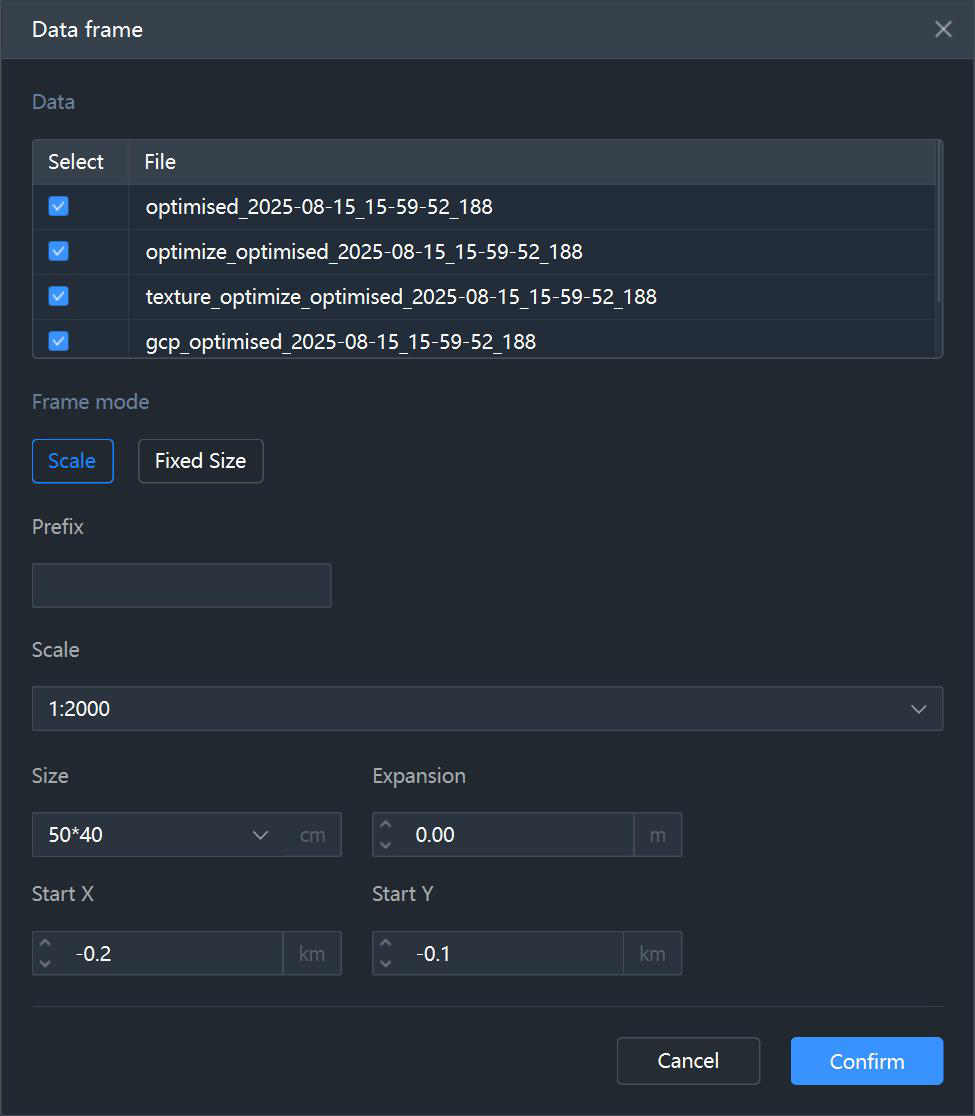The height and width of the screenshot is (1116, 975).
Task: Close the Data frame dialog
Action: point(943,29)
